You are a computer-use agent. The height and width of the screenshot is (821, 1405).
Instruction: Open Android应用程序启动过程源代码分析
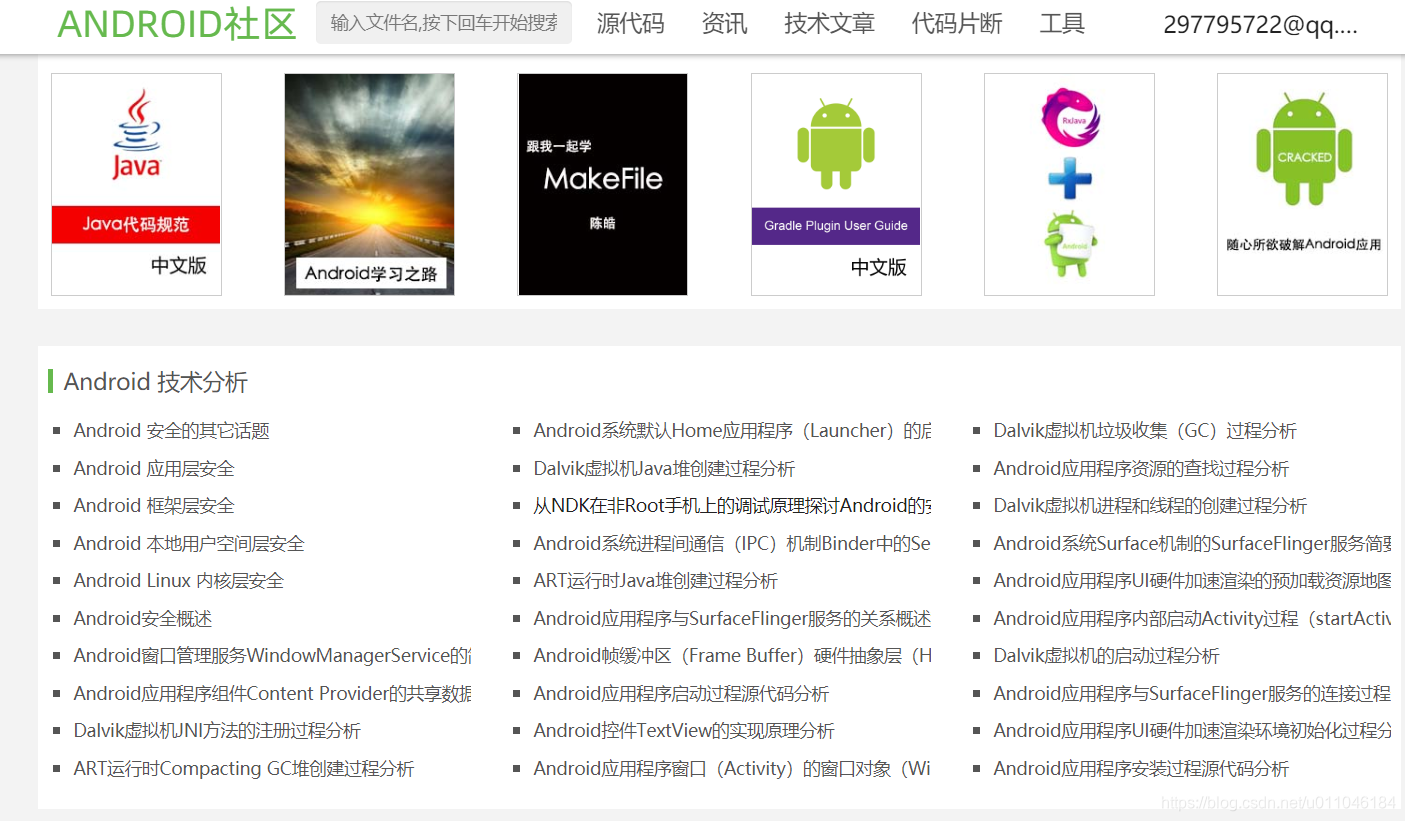click(x=681, y=694)
